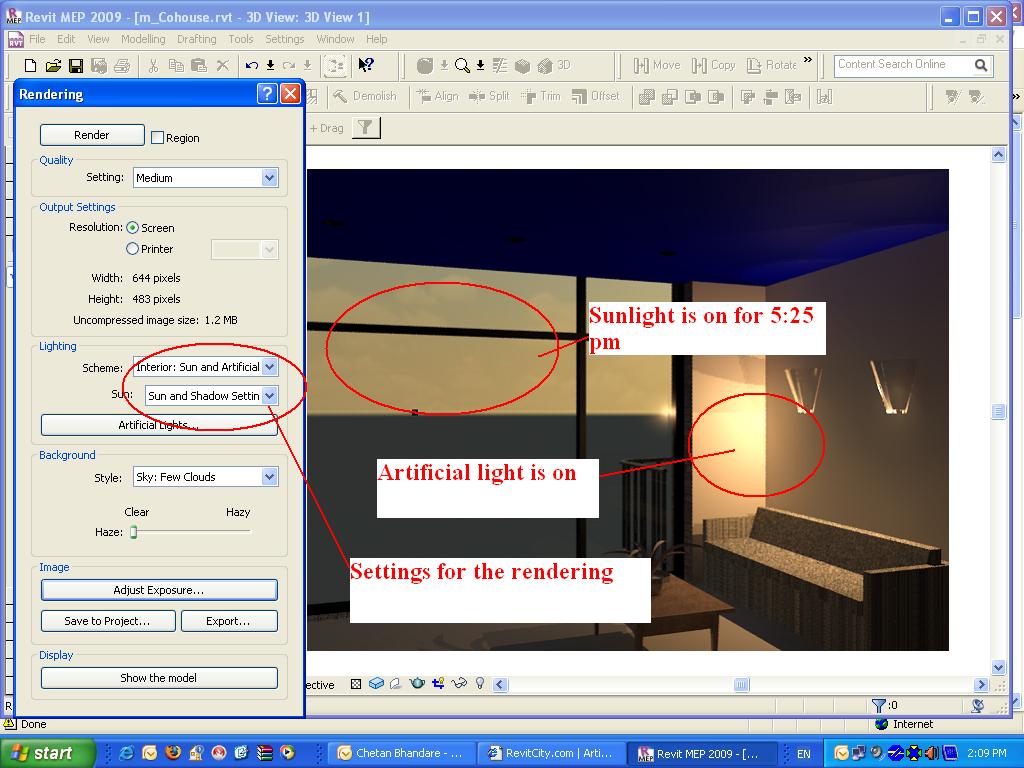Click the Save disk icon
The image size is (1024, 768).
tap(76, 66)
